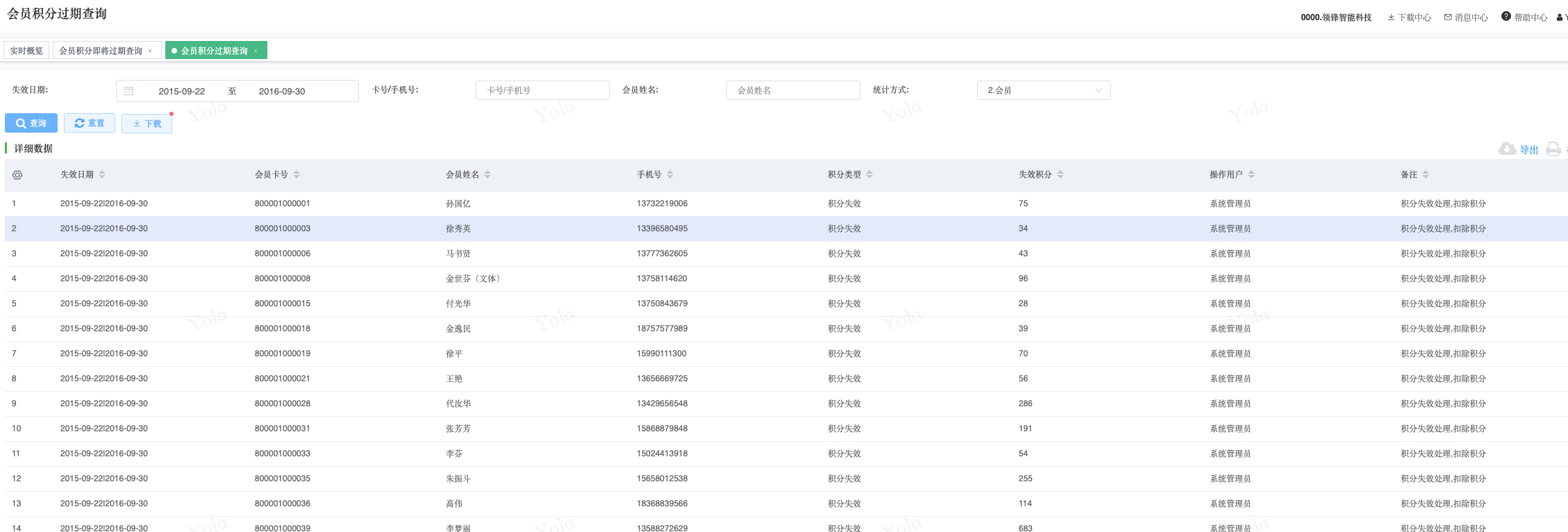Click the printer icon beside export
This screenshot has width=1568, height=532.
pos(1553,149)
